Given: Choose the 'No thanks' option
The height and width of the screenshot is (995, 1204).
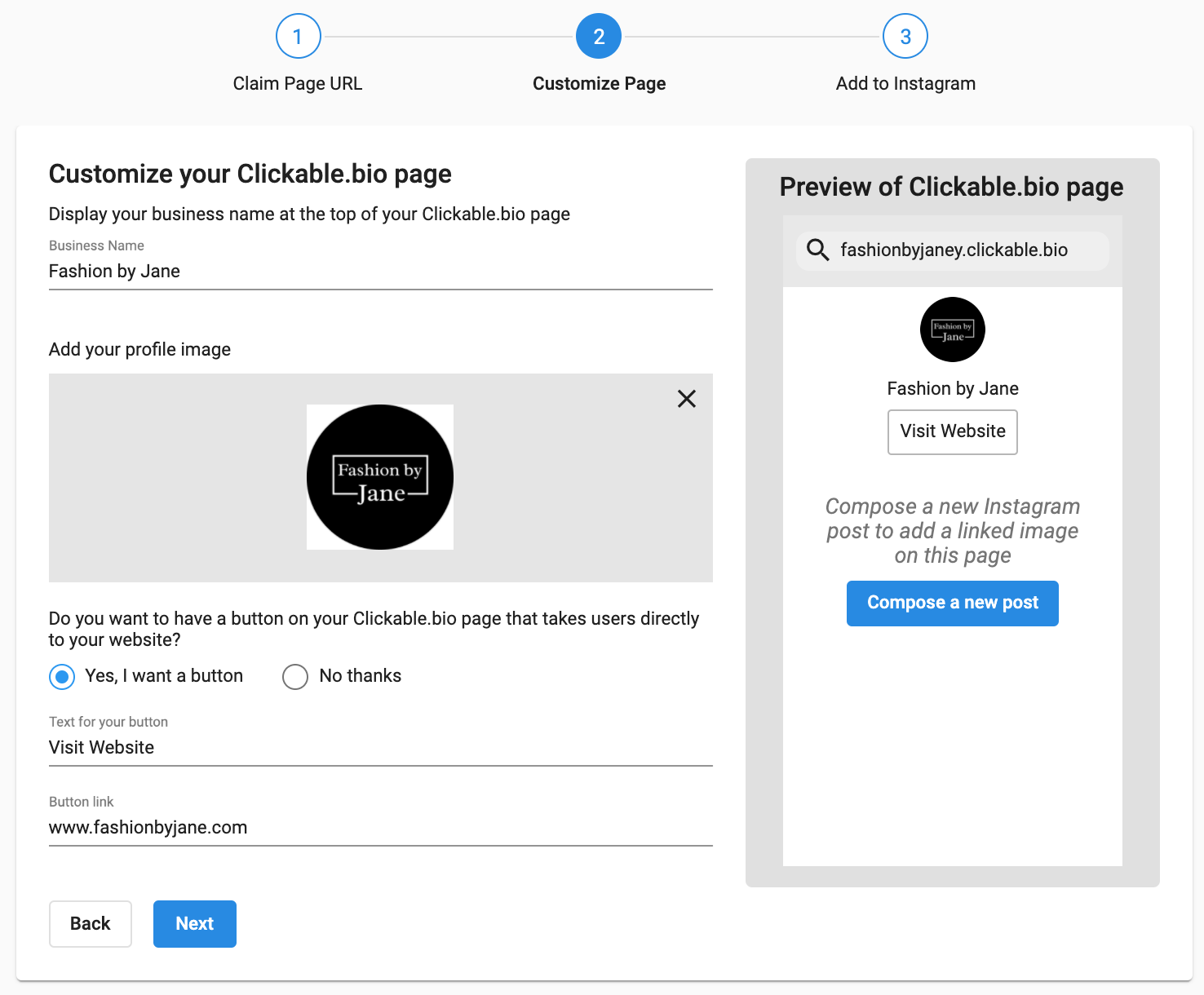Looking at the screenshot, I should coord(295,676).
